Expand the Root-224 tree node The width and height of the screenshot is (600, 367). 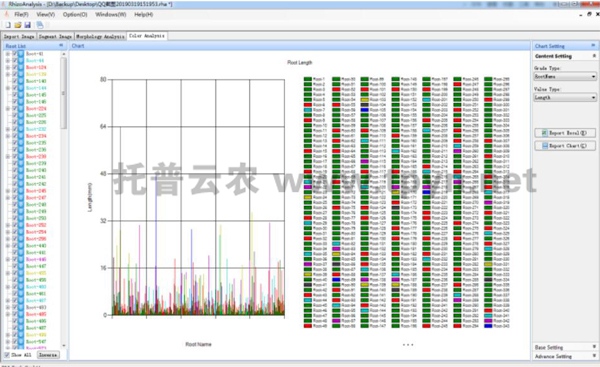point(8,109)
